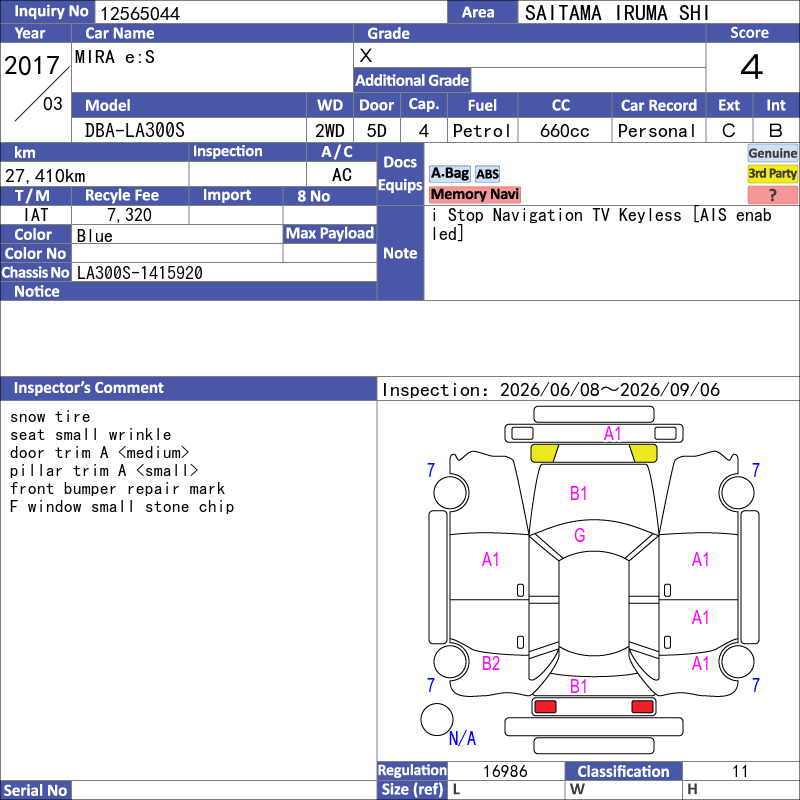
Task: Click the N/A spare tire label
Action: point(462,738)
